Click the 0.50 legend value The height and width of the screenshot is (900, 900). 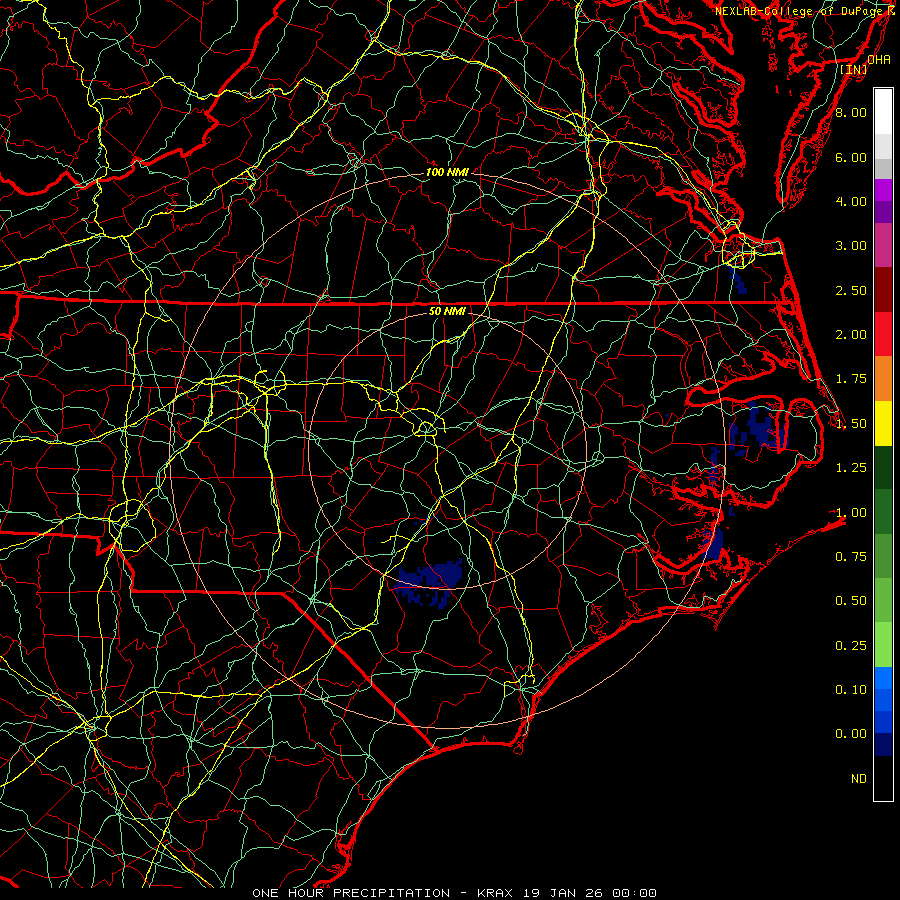(851, 601)
